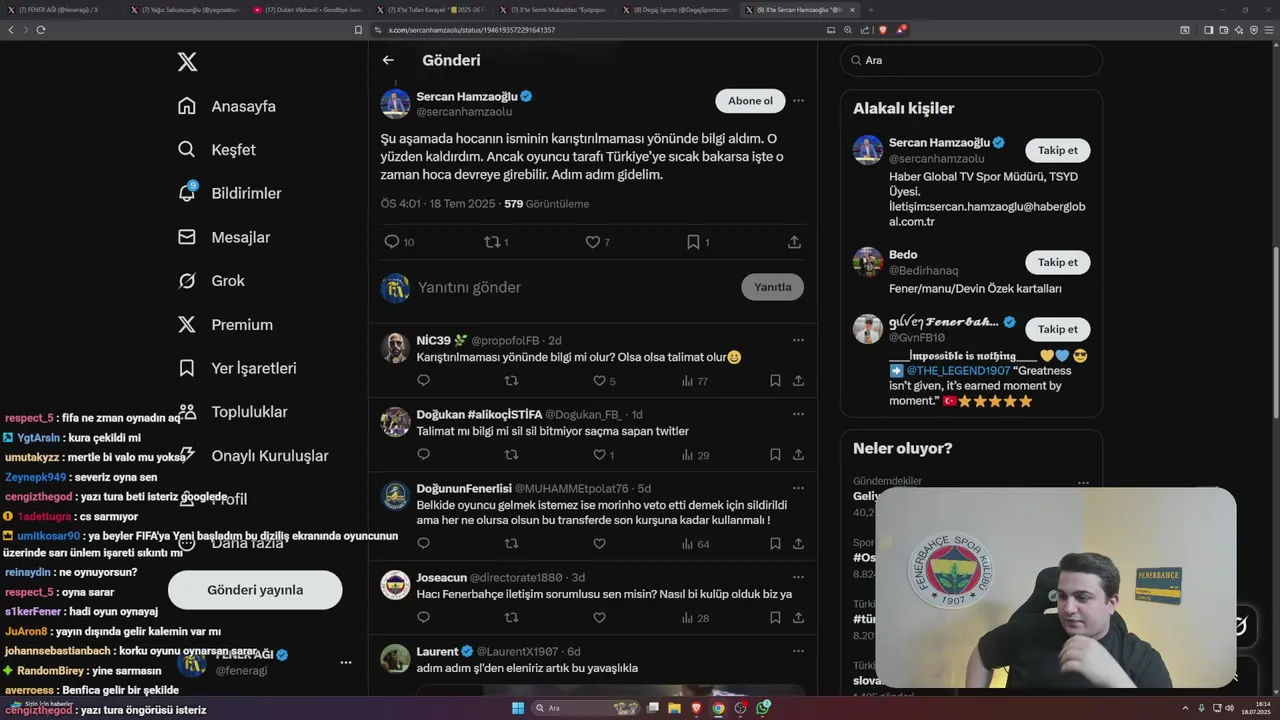
Task: Open more options on NİC39's reply
Action: (x=798, y=340)
